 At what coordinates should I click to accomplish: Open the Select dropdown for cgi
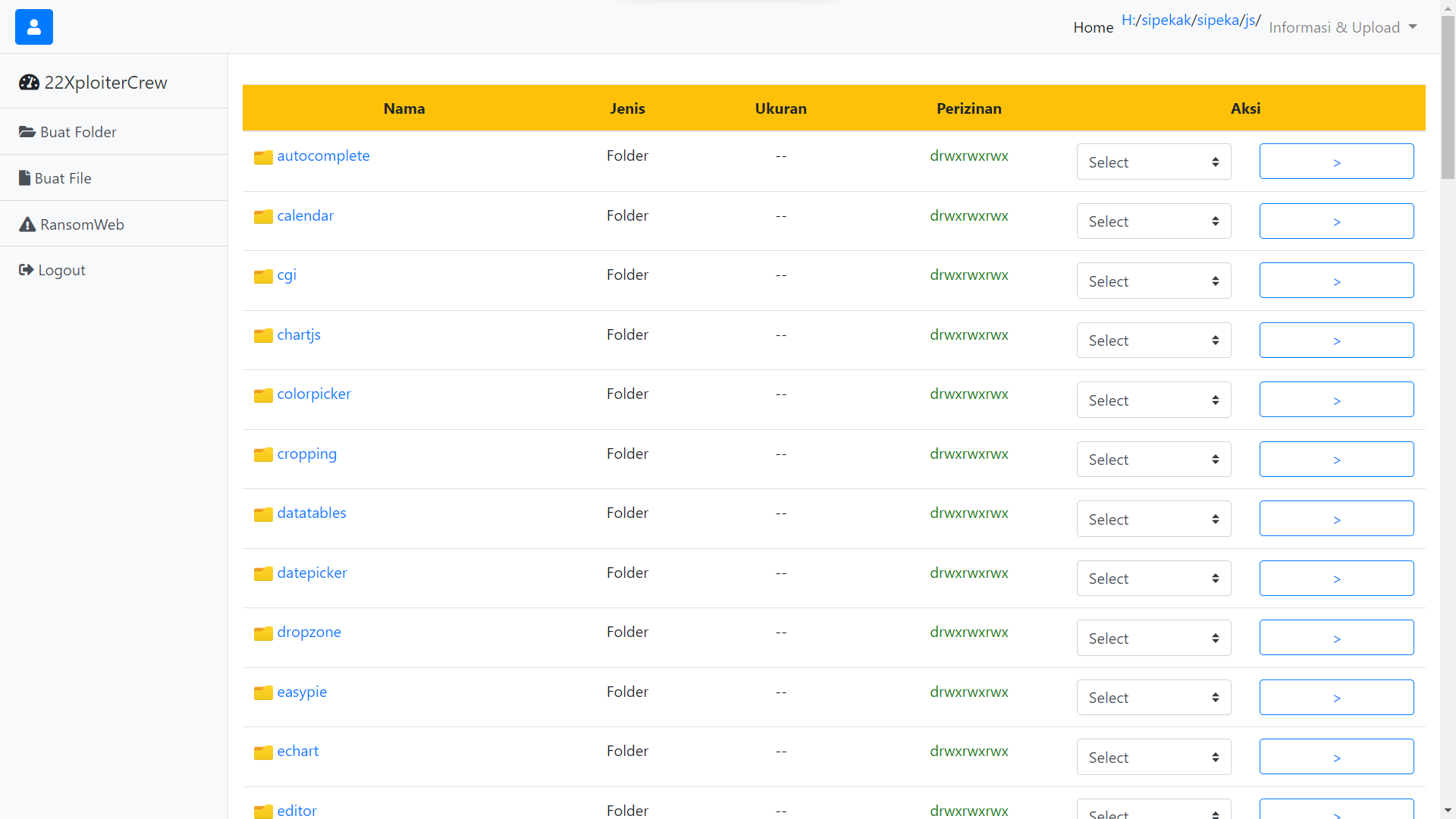tap(1153, 281)
